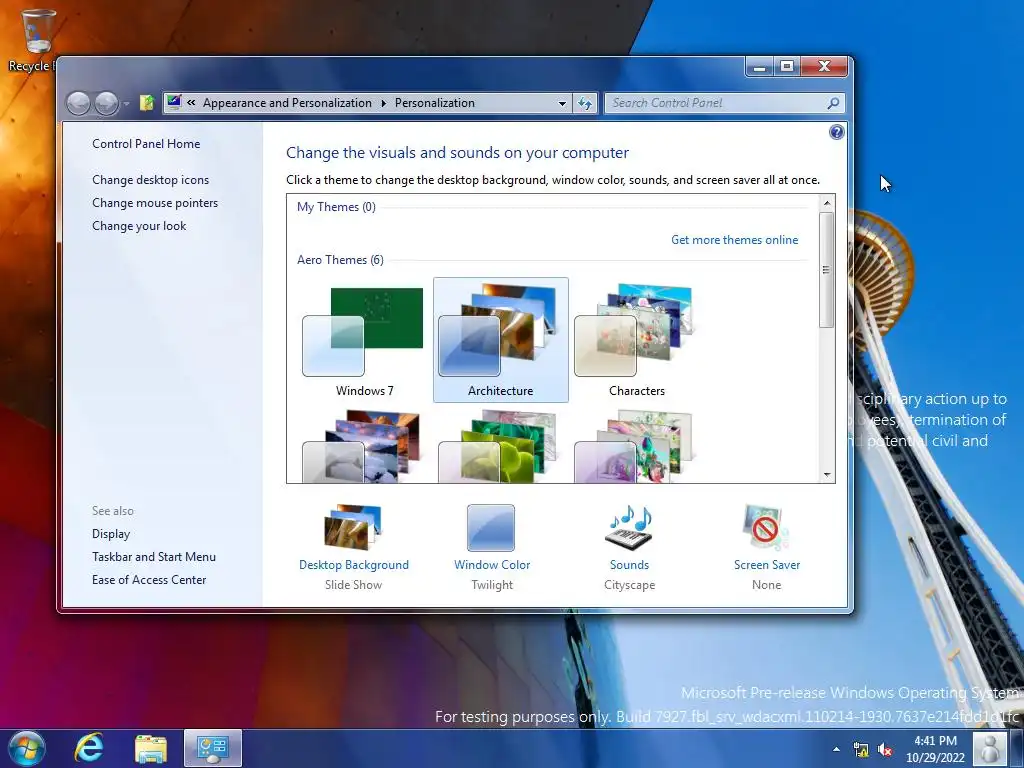This screenshot has height=768, width=1024.
Task: Open Display under See also
Action: pyautogui.click(x=110, y=534)
